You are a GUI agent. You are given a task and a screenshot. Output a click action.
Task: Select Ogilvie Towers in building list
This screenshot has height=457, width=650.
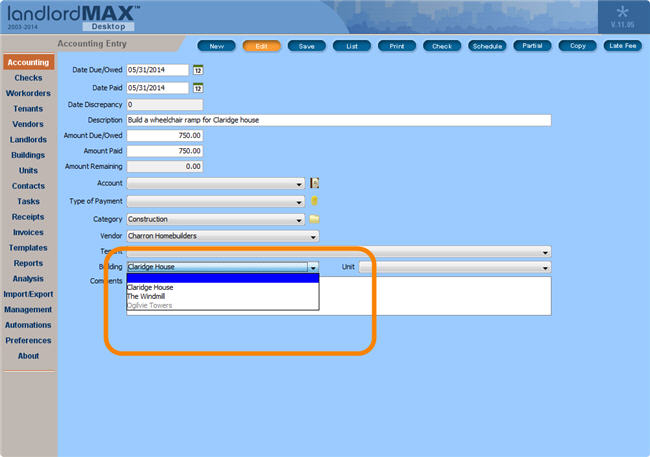223,306
